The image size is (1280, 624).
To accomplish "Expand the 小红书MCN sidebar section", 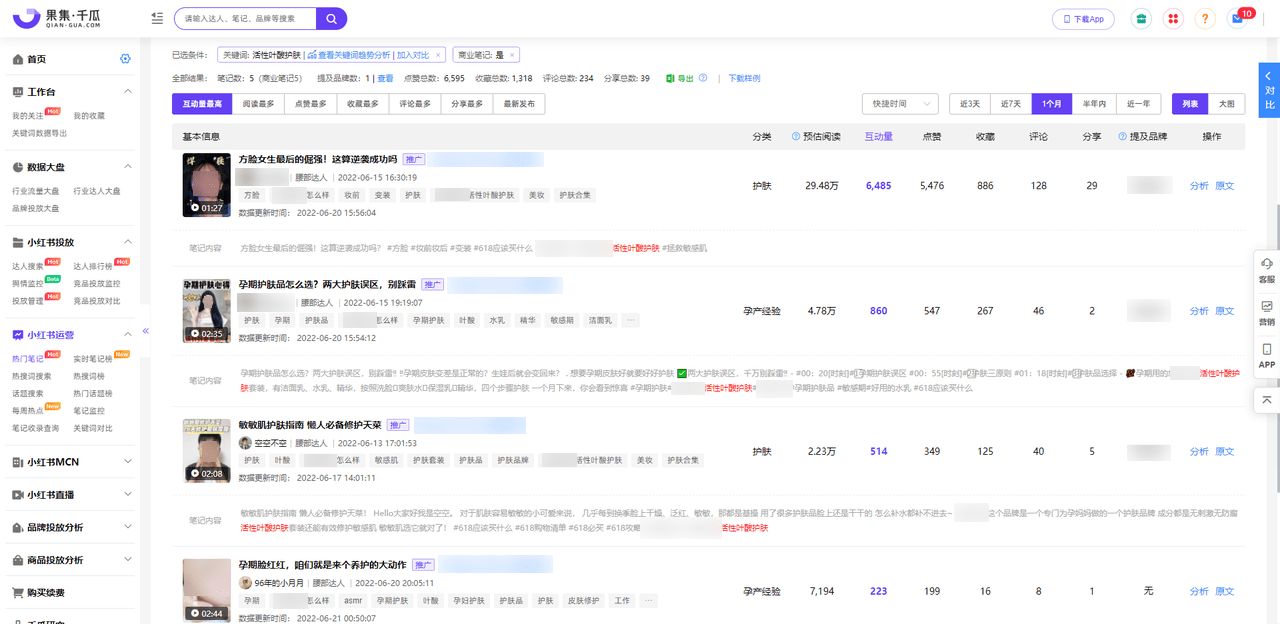I will [x=128, y=462].
